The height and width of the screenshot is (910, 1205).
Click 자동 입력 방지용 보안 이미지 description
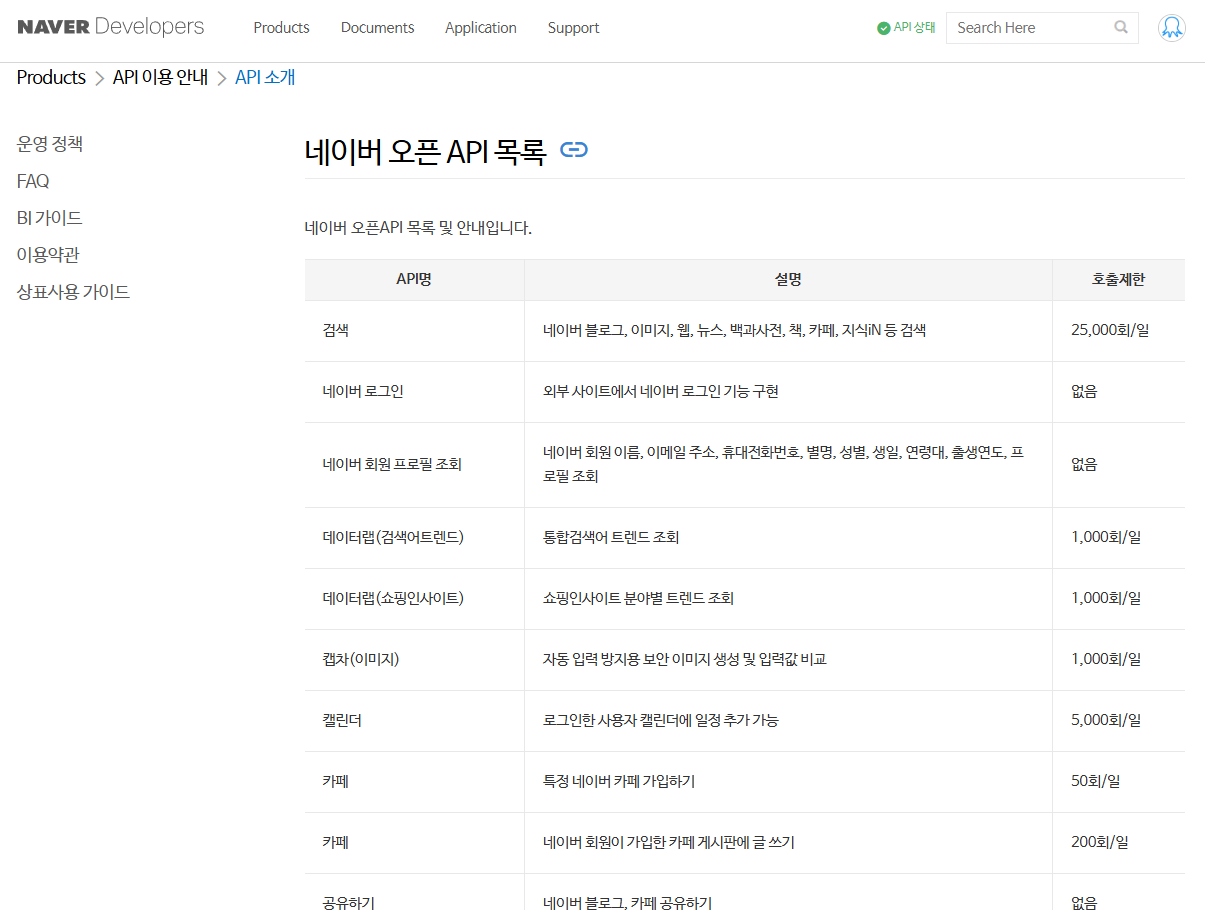tap(685, 659)
